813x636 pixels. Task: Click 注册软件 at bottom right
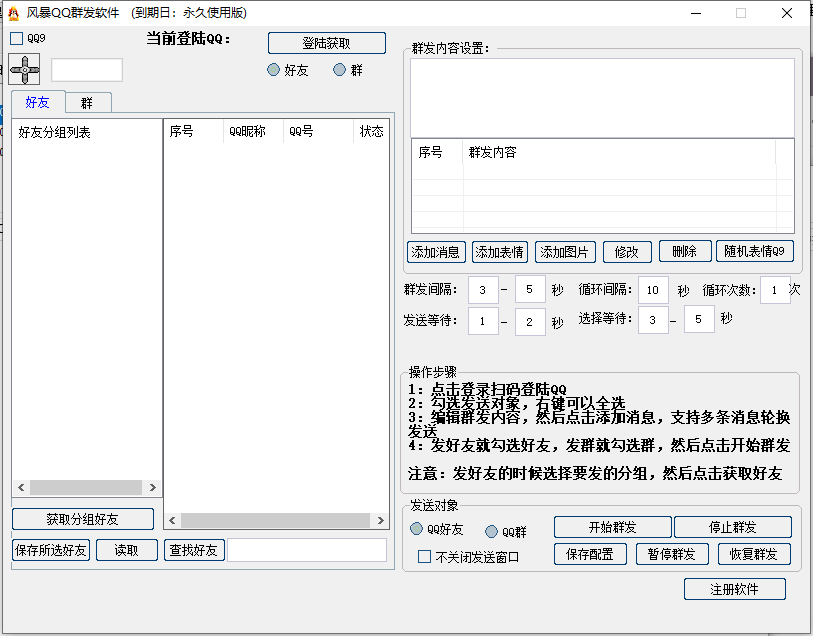tap(732, 589)
